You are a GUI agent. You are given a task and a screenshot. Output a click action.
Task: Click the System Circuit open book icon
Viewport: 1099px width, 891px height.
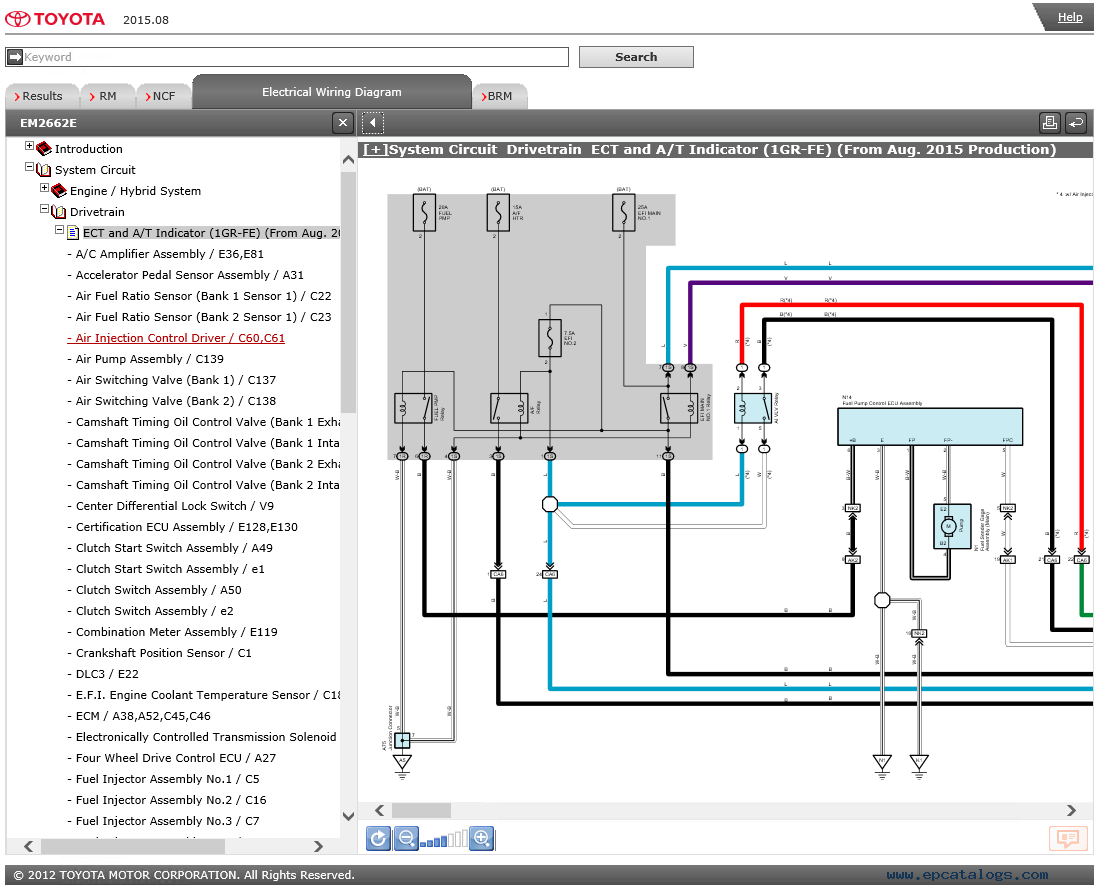pos(43,170)
